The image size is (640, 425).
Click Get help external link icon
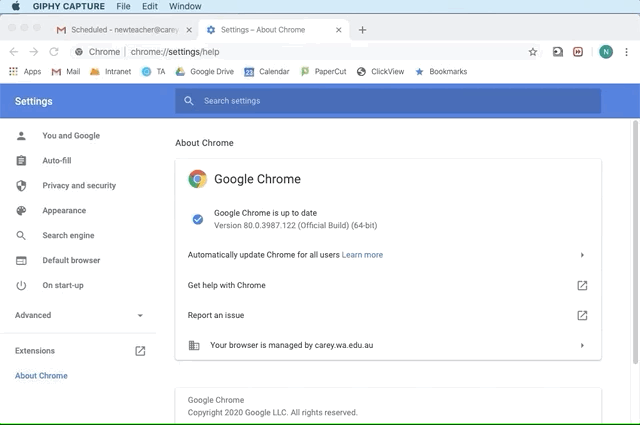point(582,285)
